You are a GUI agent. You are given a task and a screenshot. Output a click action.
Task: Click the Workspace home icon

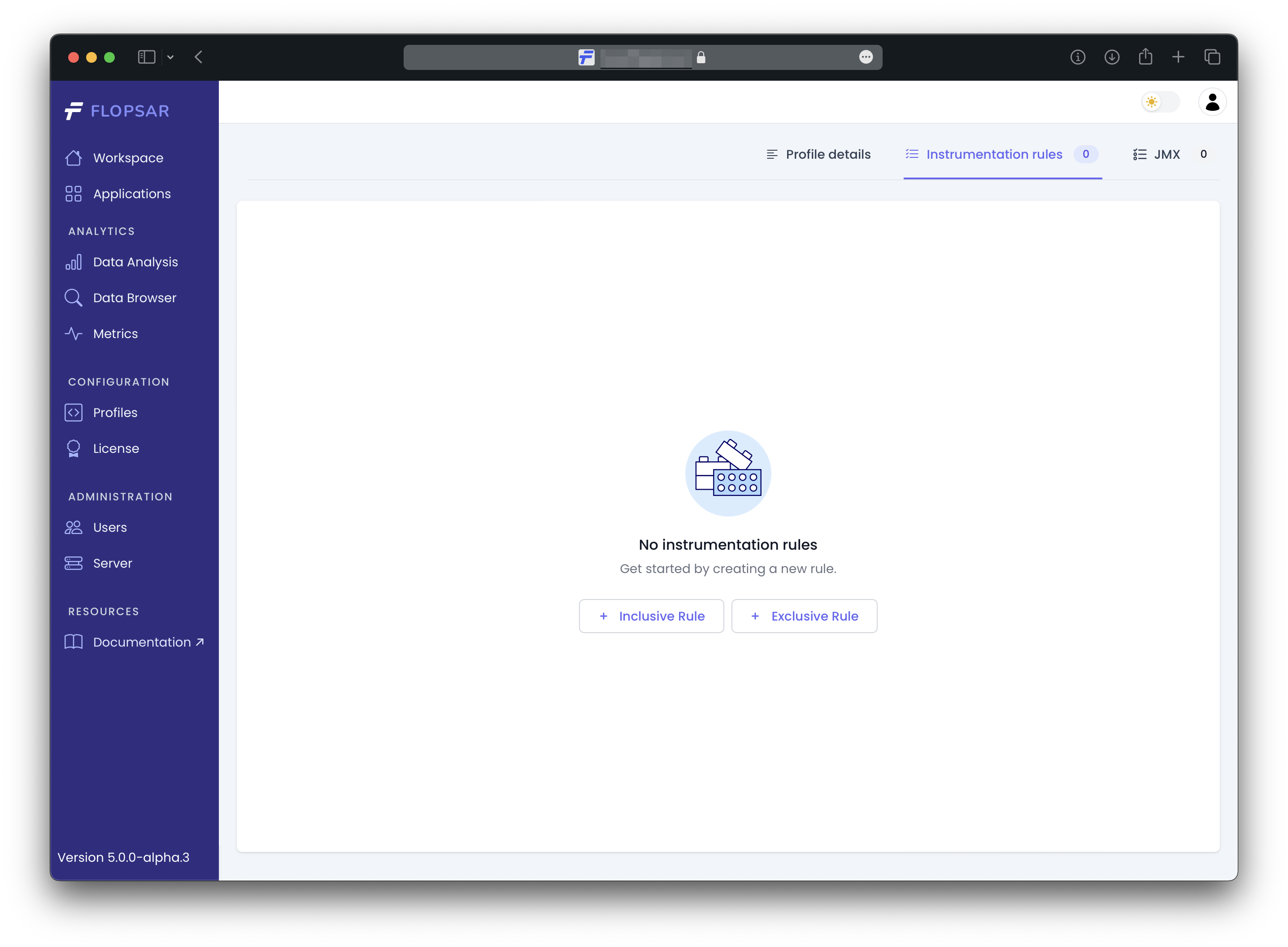pos(74,158)
